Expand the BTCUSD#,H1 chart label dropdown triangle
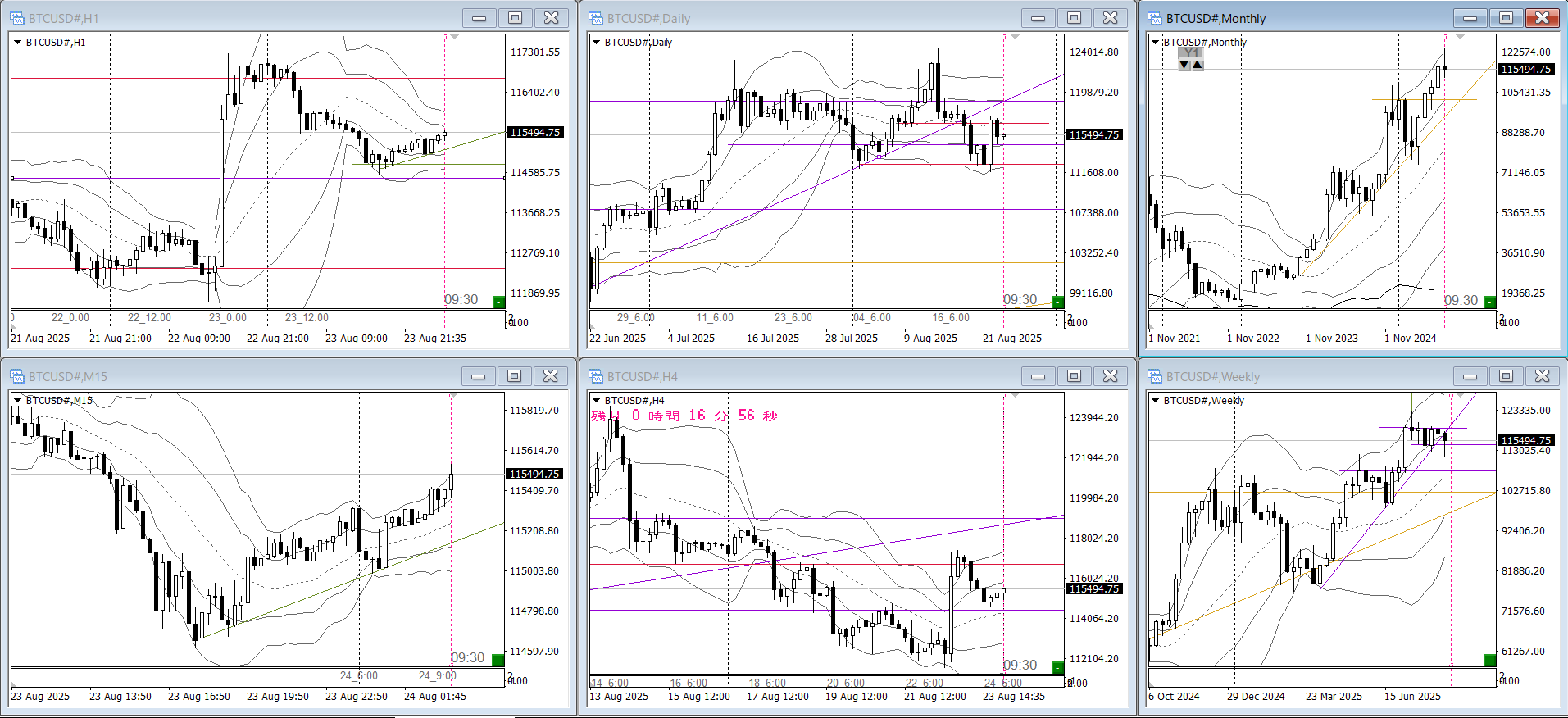Screen dimensions: 1568x718 (17, 43)
